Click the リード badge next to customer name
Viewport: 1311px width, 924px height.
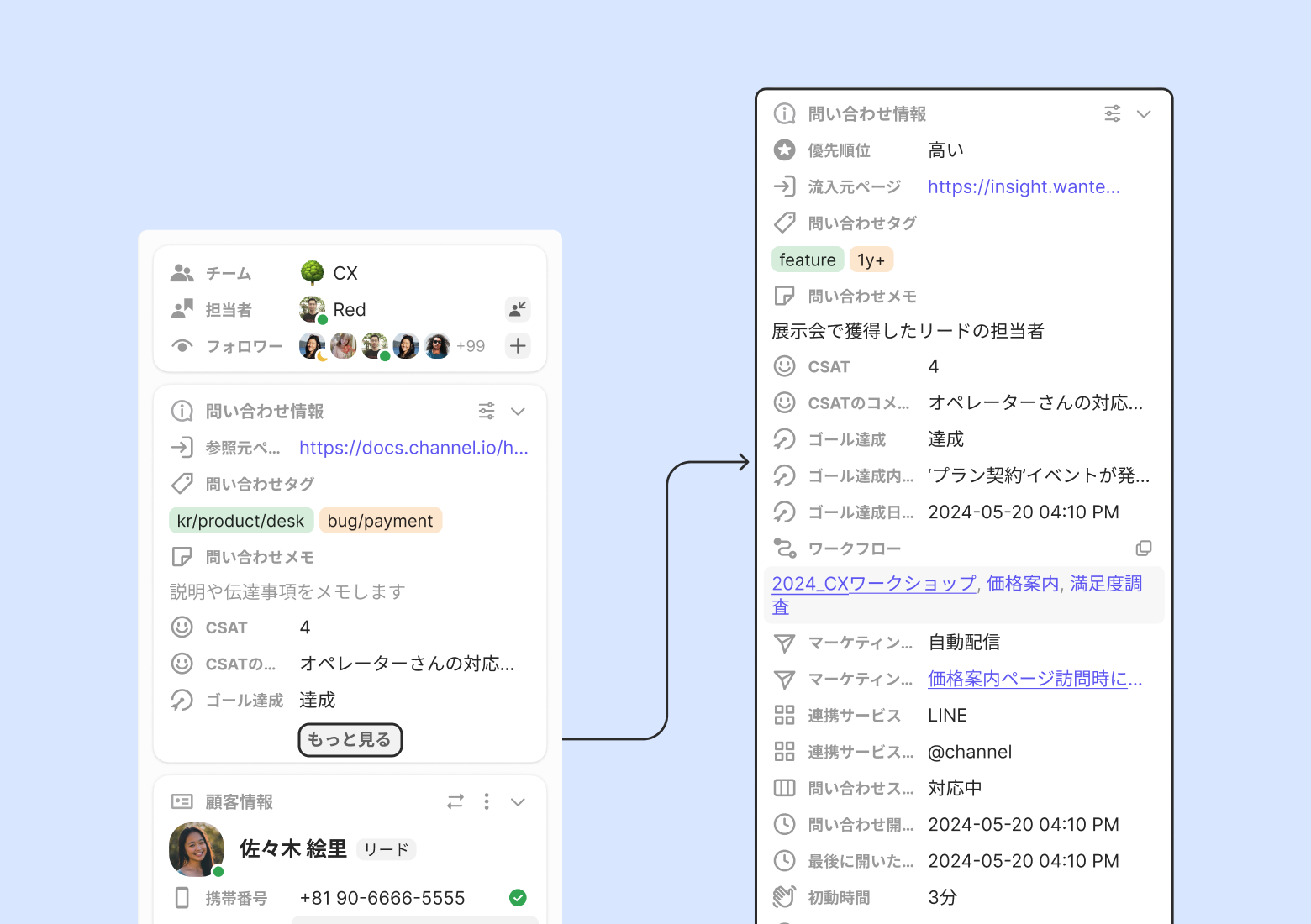click(x=387, y=849)
